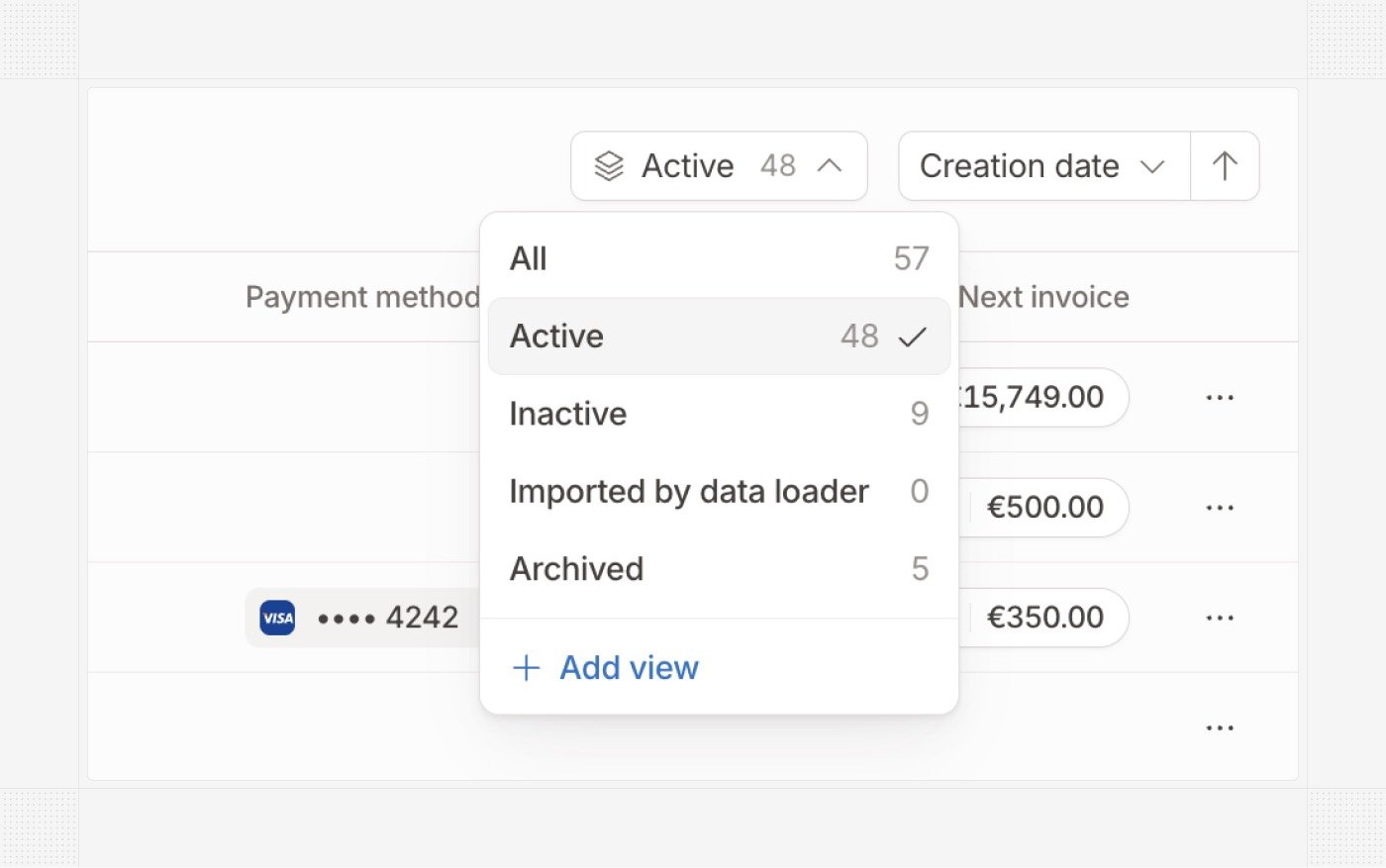The height and width of the screenshot is (868, 1386).
Task: Choose the Inactive view
Action: pos(719,414)
